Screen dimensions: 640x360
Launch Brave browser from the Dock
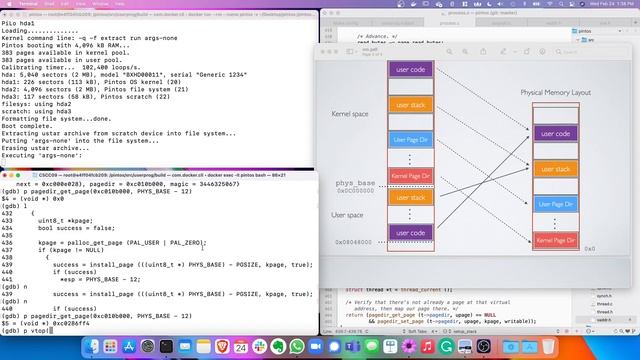pyautogui.click(x=222, y=347)
